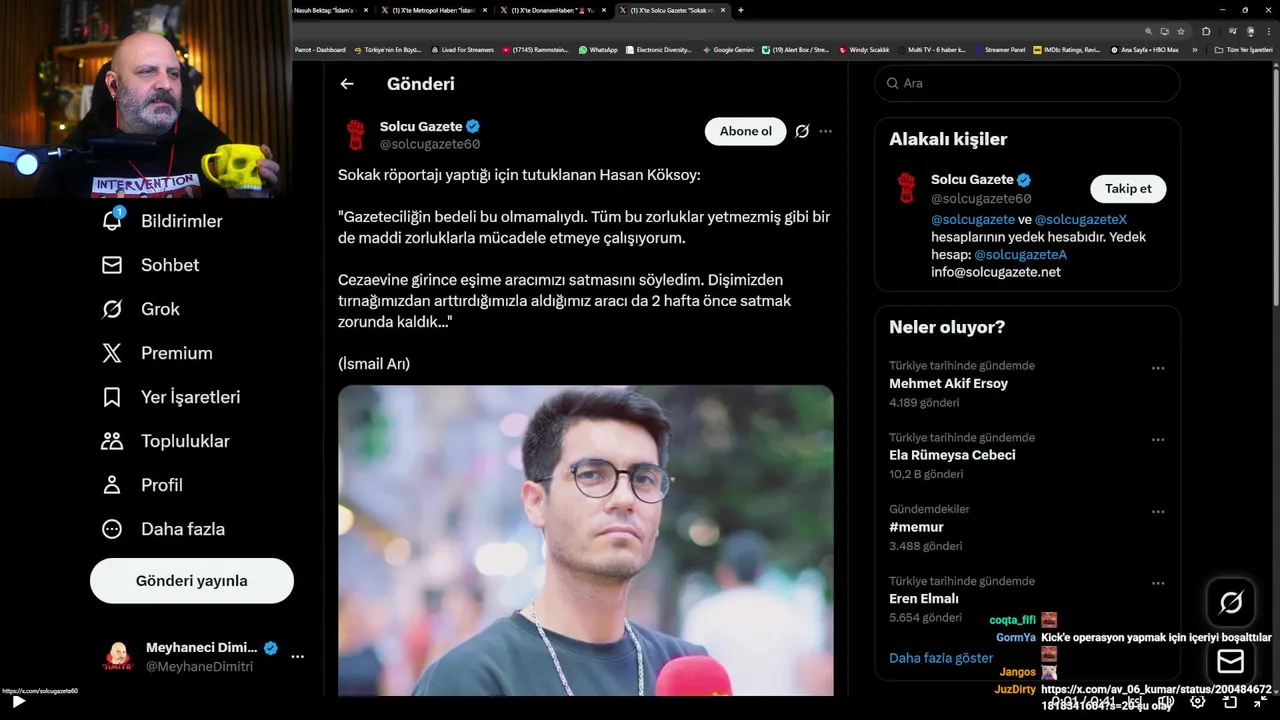The height and width of the screenshot is (720, 1280).
Task: Open Eren Elmalı trend
Action: coord(924,599)
